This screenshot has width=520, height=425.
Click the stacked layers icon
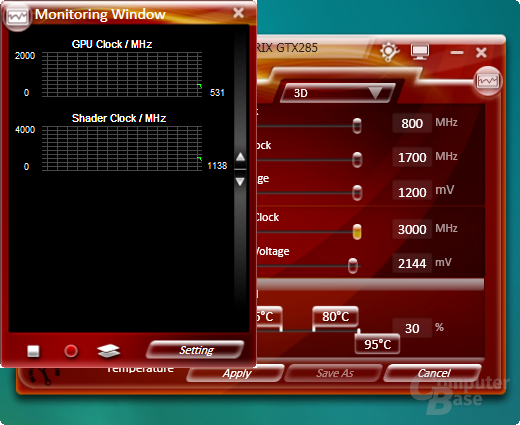(x=108, y=351)
